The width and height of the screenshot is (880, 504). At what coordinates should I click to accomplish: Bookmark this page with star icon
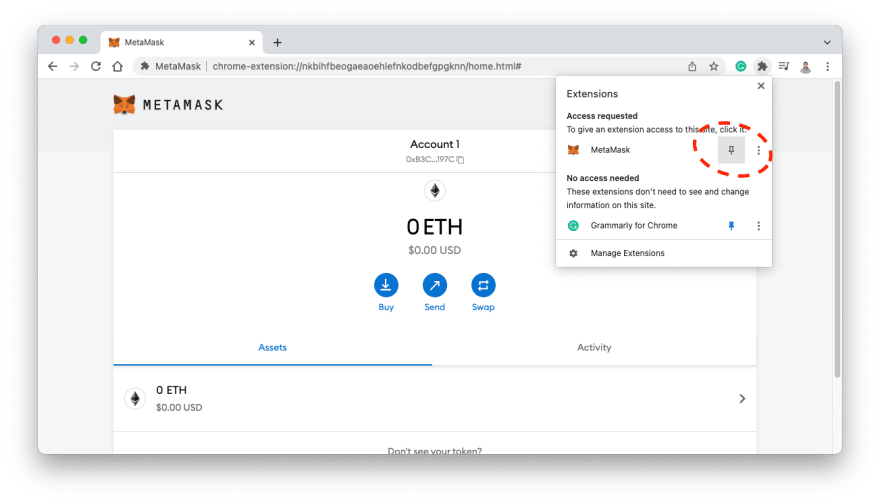pos(713,66)
